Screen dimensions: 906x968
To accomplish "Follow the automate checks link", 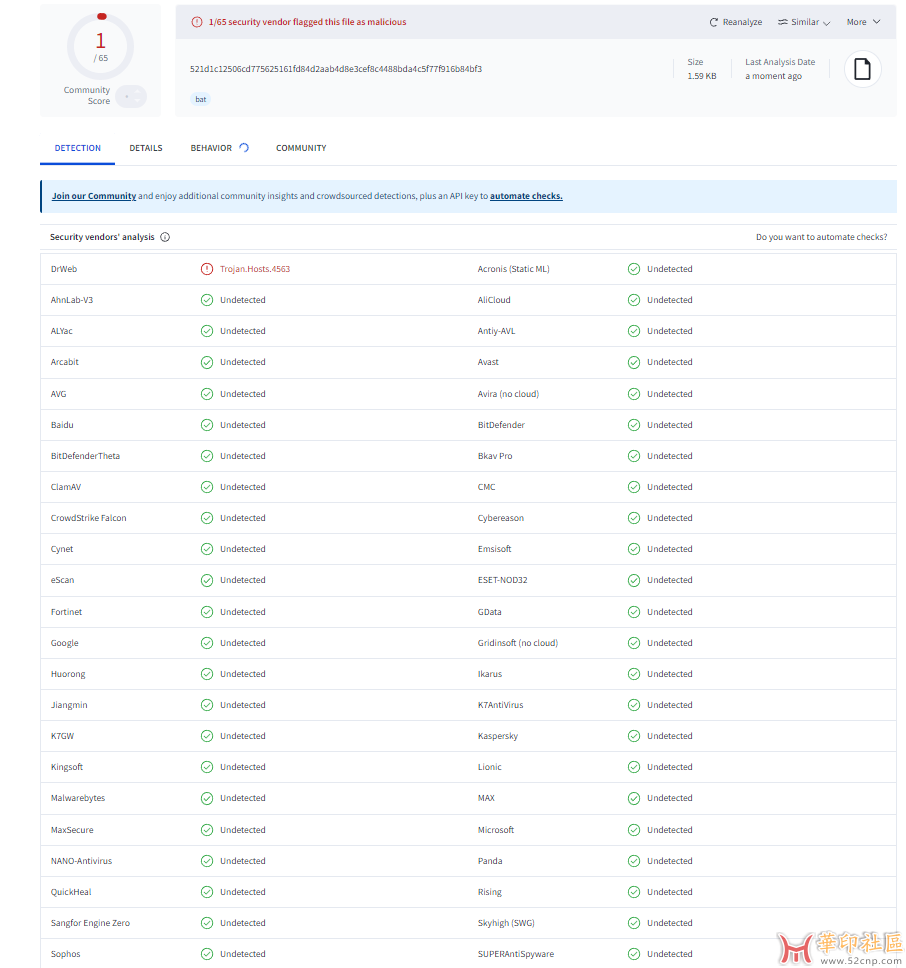I will click(x=526, y=196).
